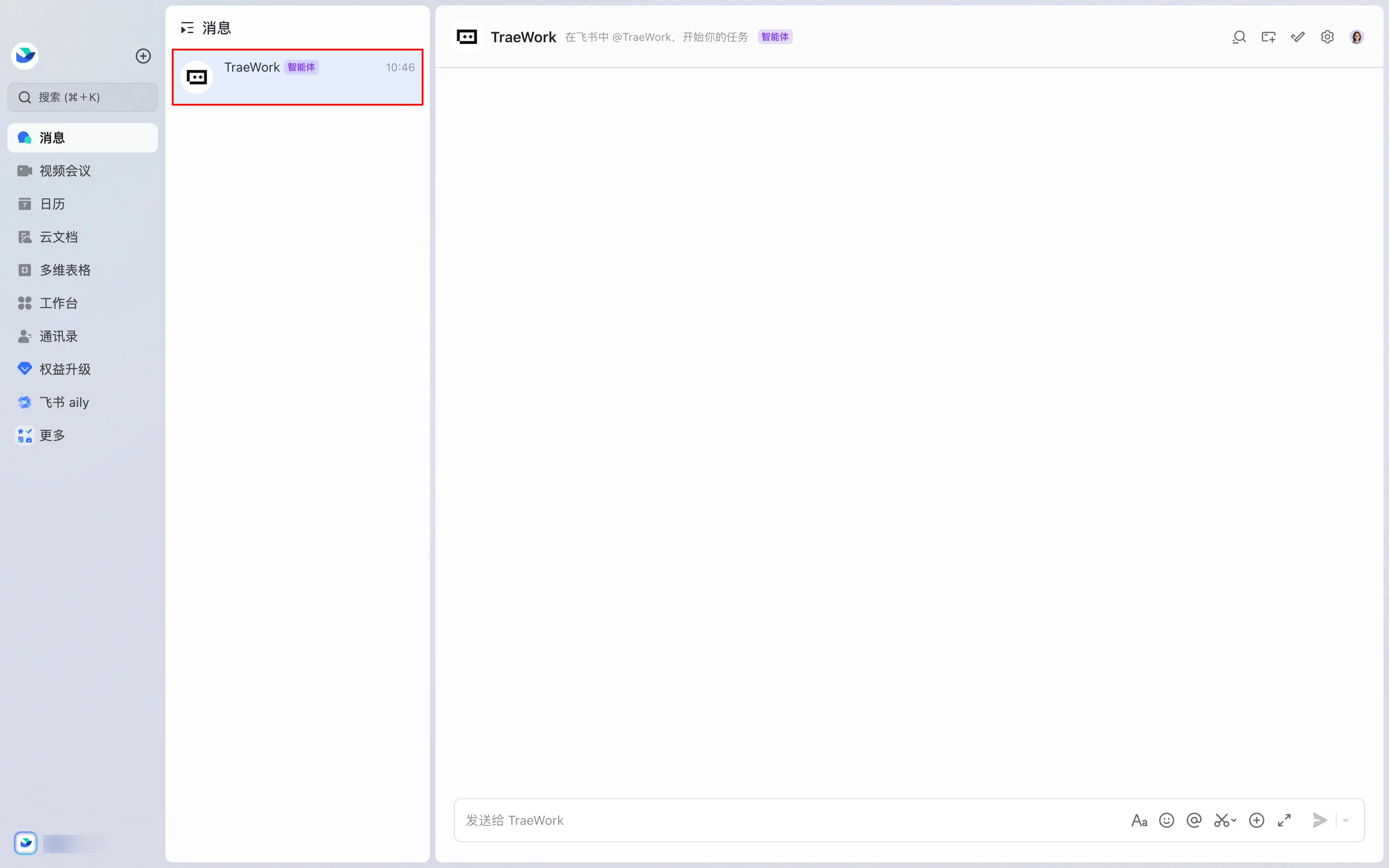Click the TraeWork chat title
The image size is (1389, 868).
point(523,37)
